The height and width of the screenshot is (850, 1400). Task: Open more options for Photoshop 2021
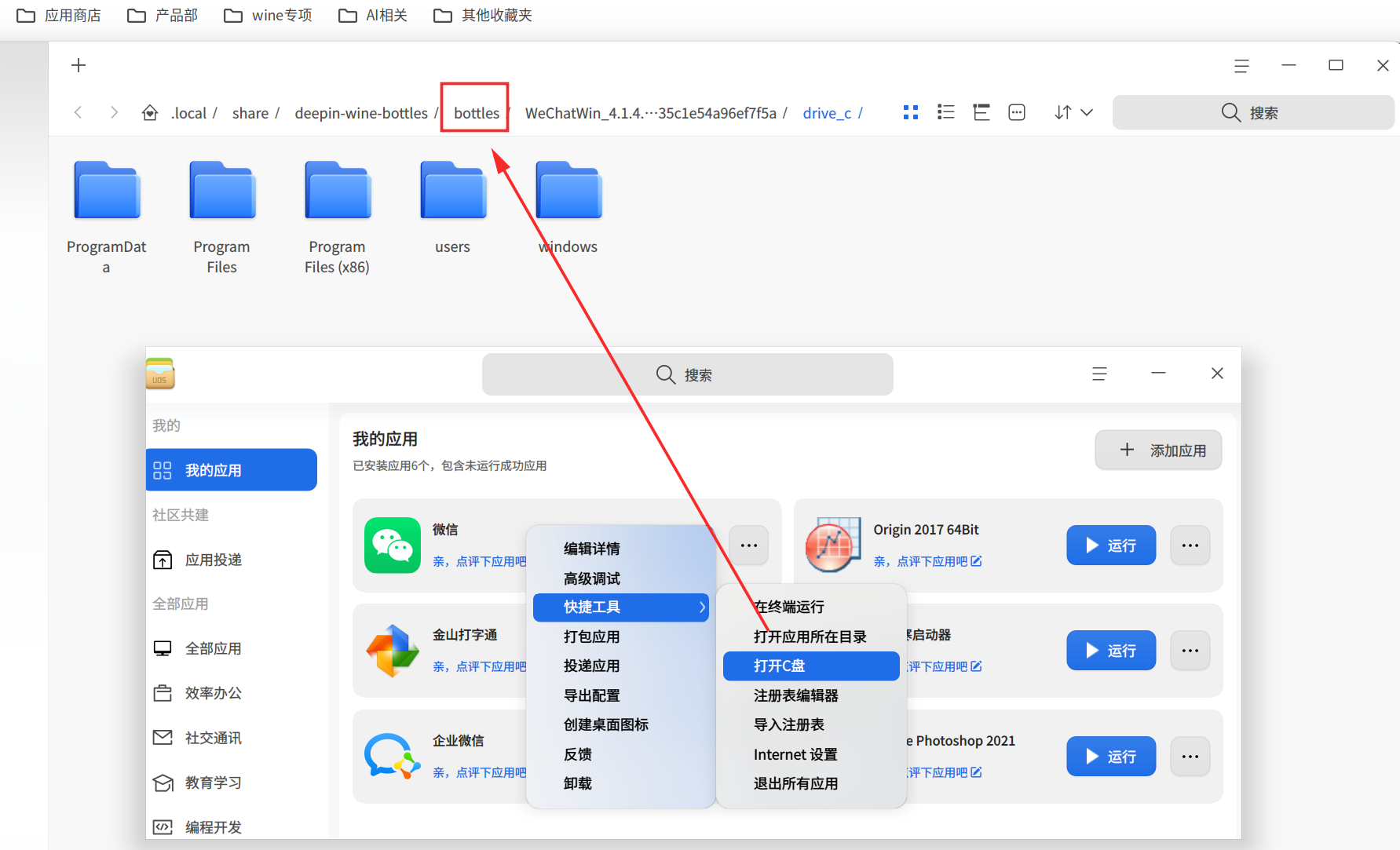1190,757
